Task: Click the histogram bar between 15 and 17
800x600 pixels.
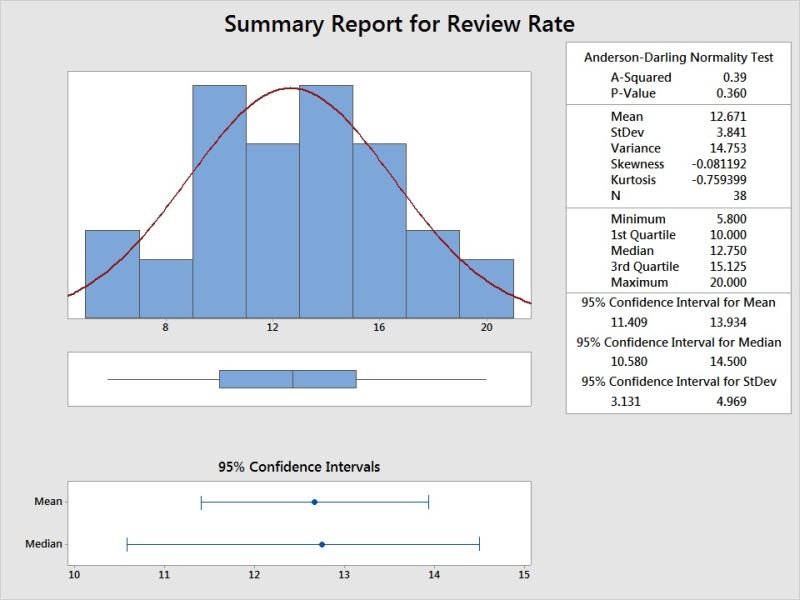Action: 379,230
